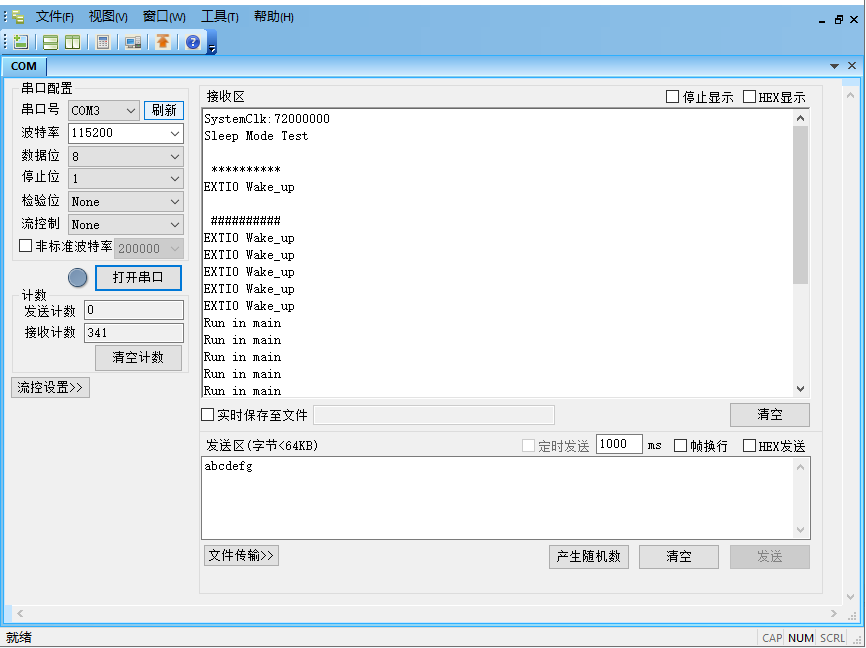Click the serial port status indicator circle
The height and width of the screenshot is (648, 866).
click(77, 278)
